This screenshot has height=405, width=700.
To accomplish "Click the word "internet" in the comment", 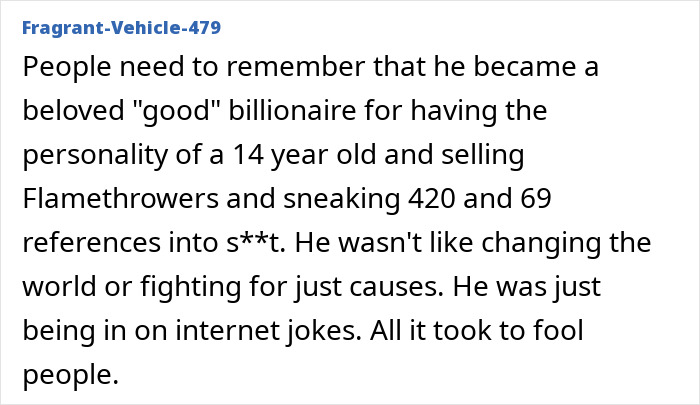I will click(x=227, y=330).
